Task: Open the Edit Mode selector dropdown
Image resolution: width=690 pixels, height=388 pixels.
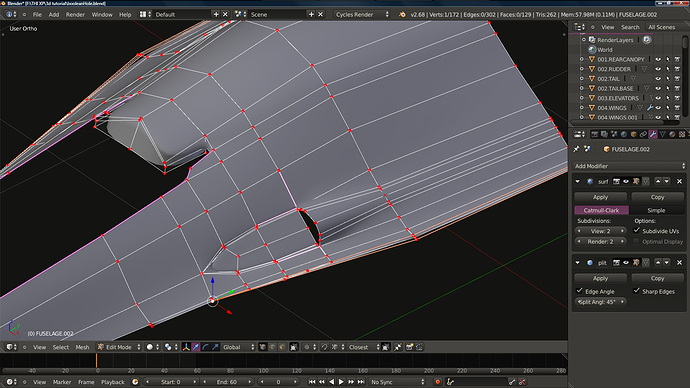Action: tap(119, 347)
